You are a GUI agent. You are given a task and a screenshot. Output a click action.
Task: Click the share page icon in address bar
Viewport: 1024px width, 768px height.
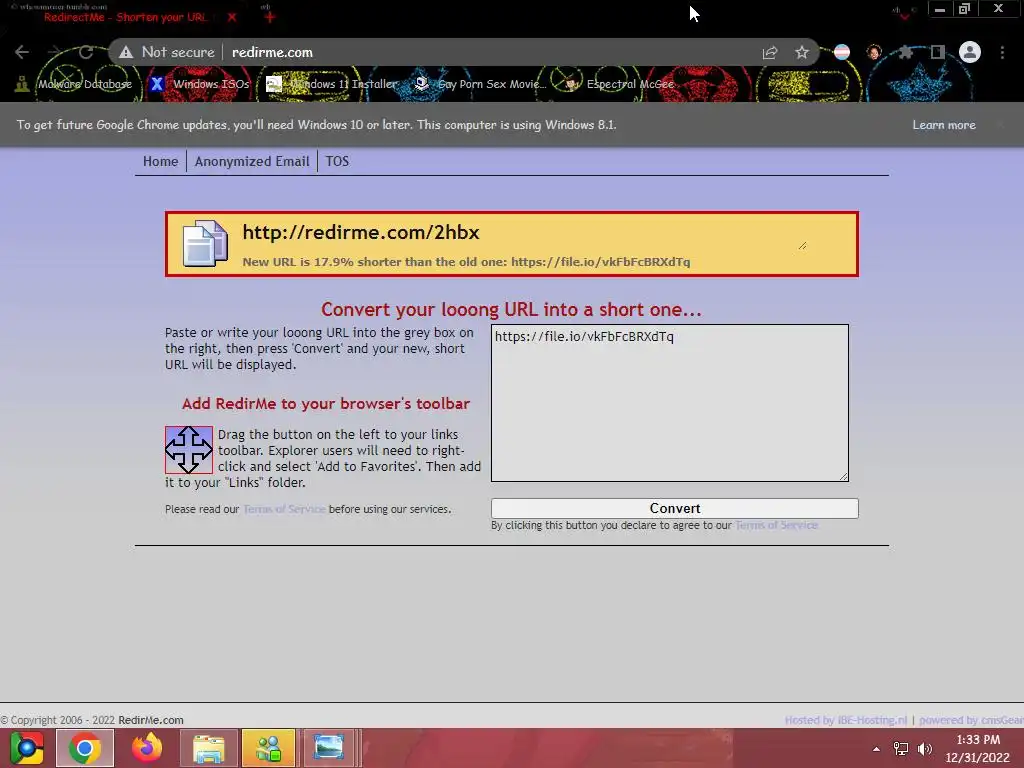click(x=770, y=52)
